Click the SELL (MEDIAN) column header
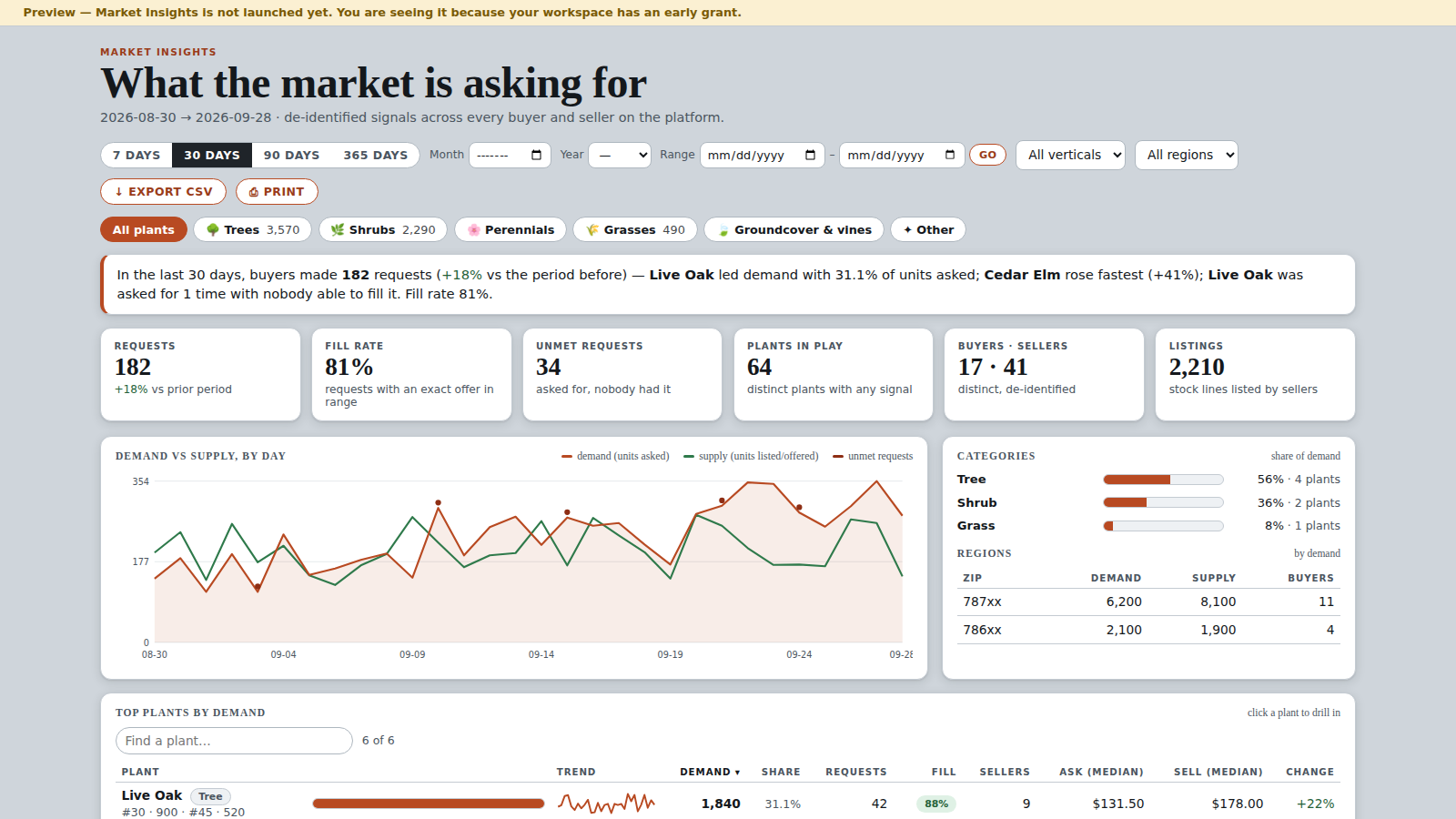The height and width of the screenshot is (819, 1456). [x=1218, y=772]
